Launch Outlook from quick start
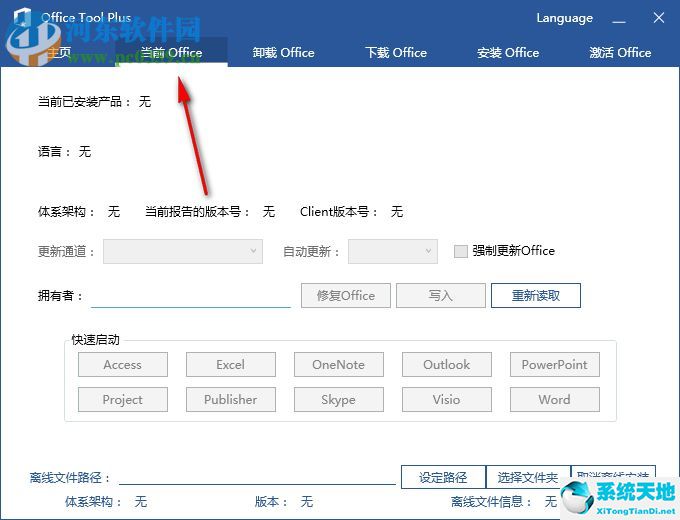This screenshot has width=680, height=520. coord(447,364)
